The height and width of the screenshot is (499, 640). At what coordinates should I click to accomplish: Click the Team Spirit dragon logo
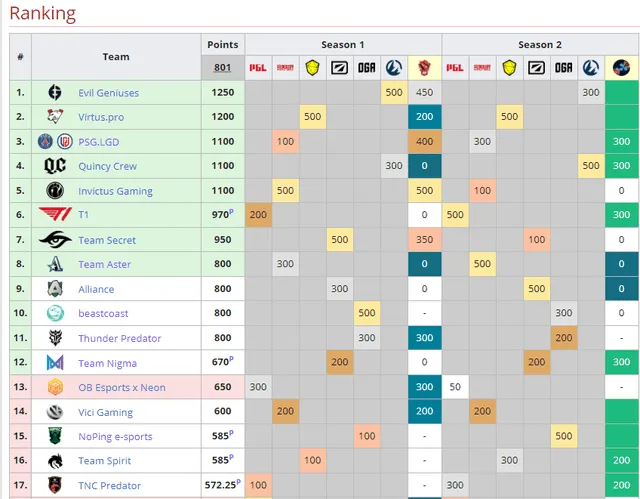point(55,461)
